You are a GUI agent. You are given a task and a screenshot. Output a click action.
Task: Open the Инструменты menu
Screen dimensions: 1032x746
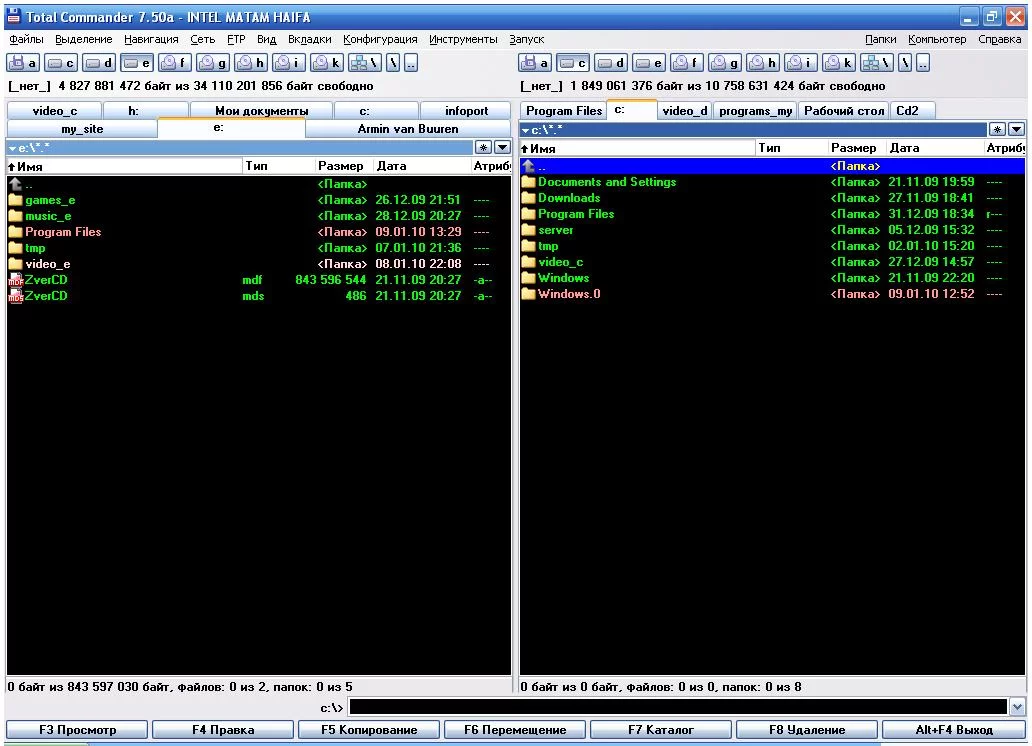pos(463,40)
